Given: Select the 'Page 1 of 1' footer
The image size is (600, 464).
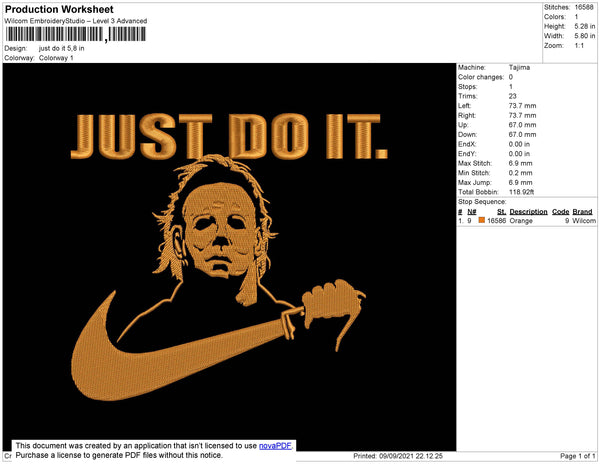Looking at the screenshot, I should pyautogui.click(x=577, y=456).
